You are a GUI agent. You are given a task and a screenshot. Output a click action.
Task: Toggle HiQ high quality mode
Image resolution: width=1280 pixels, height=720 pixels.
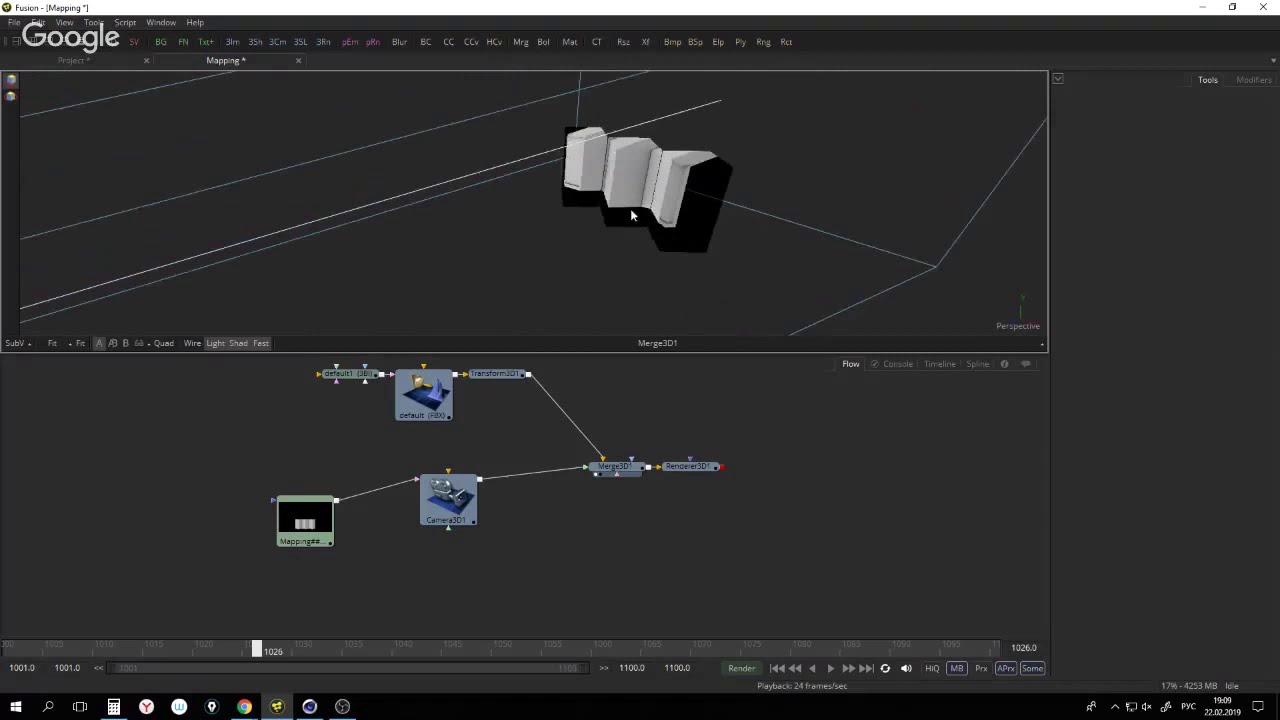pyautogui.click(x=932, y=668)
